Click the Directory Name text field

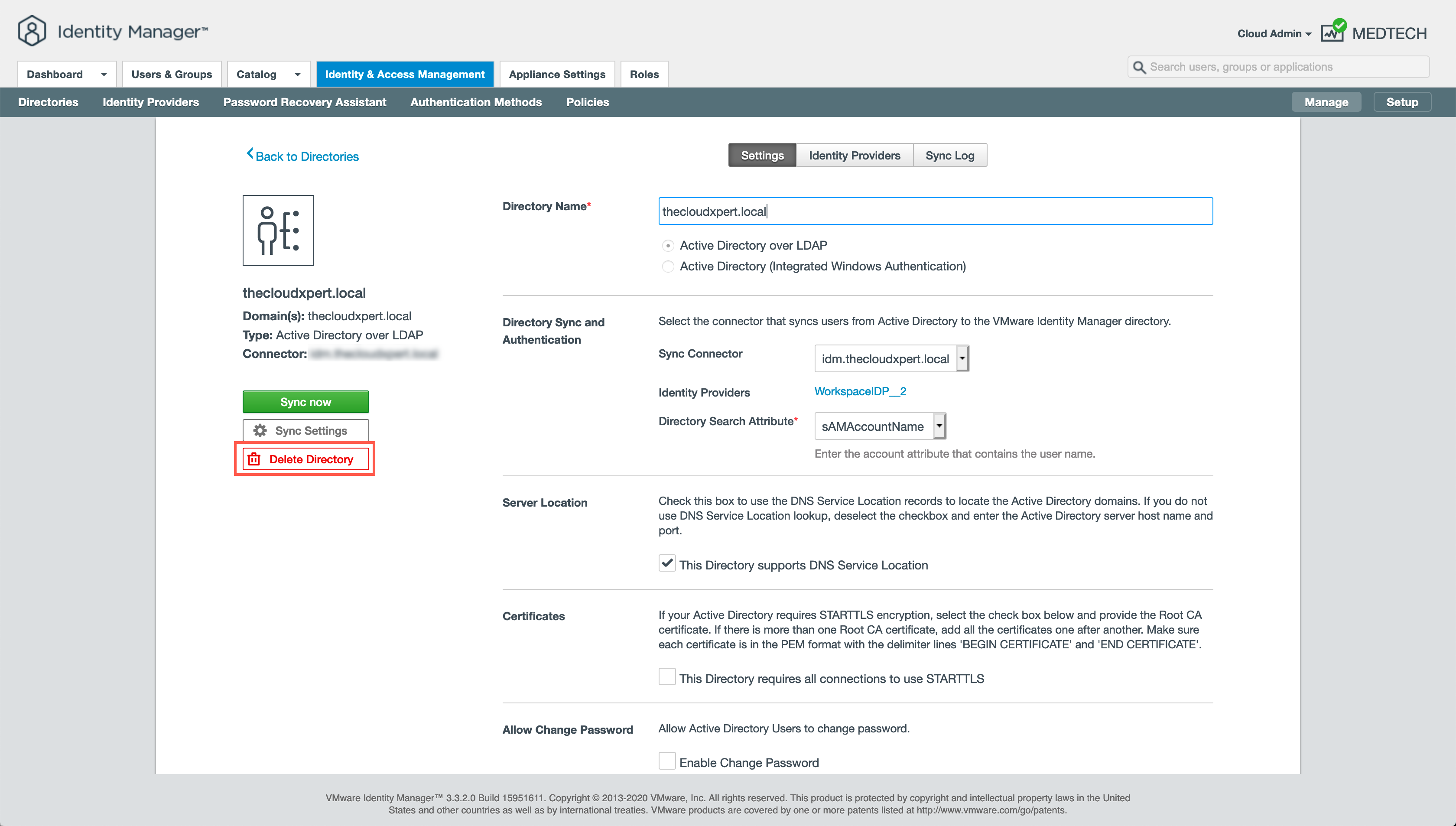[935, 211]
